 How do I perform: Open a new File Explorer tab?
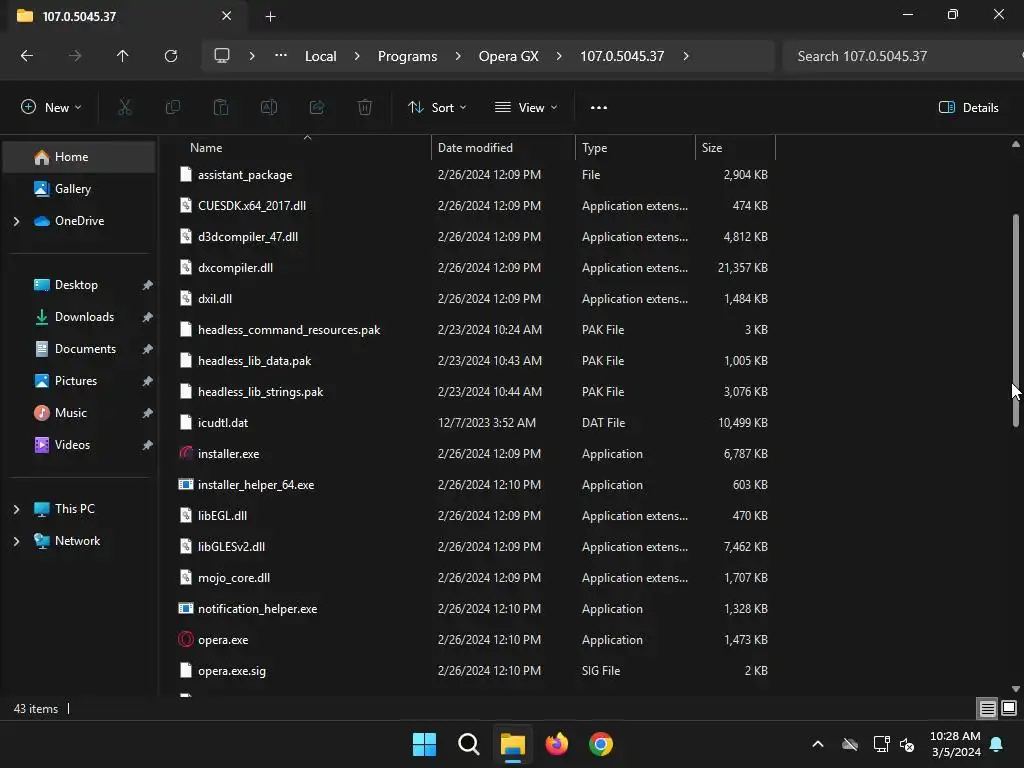pyautogui.click(x=270, y=17)
